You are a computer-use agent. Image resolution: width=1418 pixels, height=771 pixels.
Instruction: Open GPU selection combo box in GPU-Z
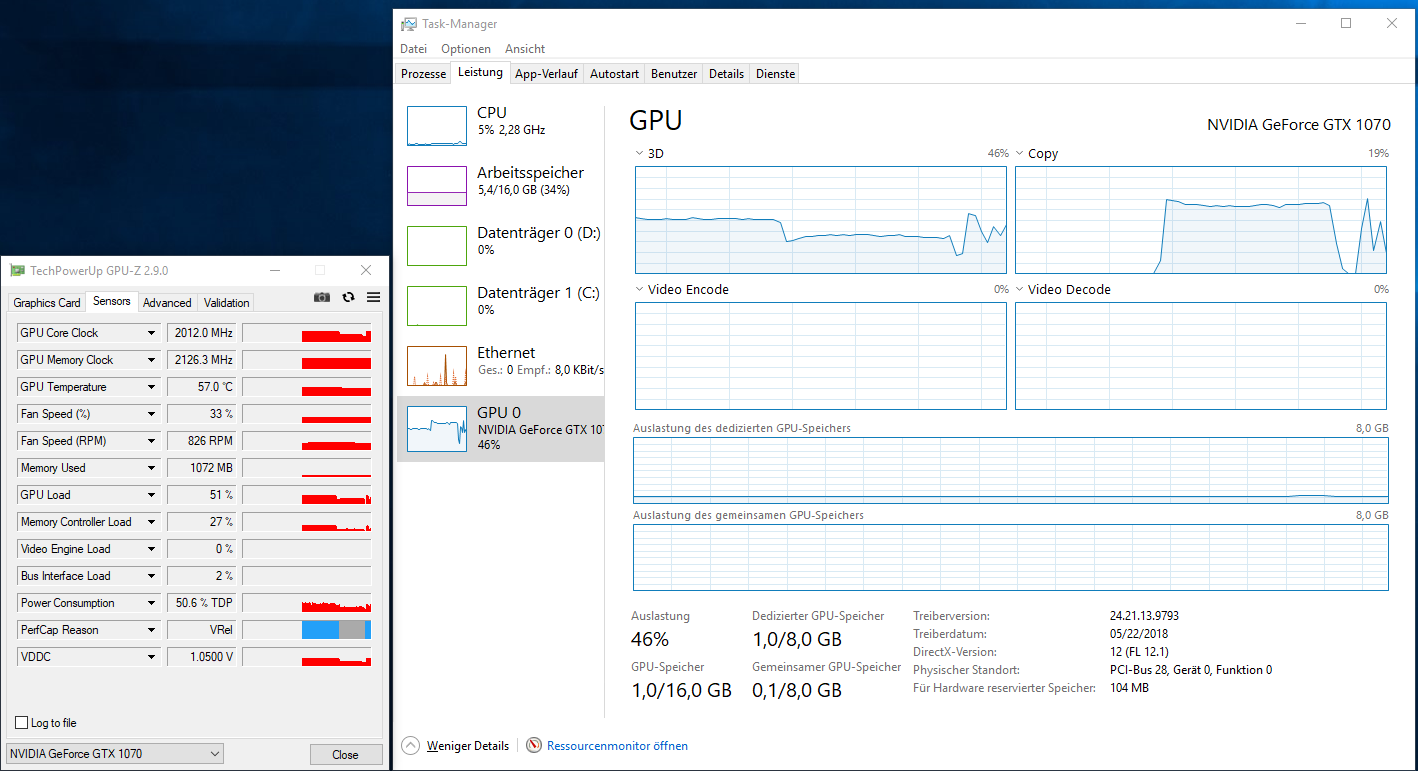115,754
